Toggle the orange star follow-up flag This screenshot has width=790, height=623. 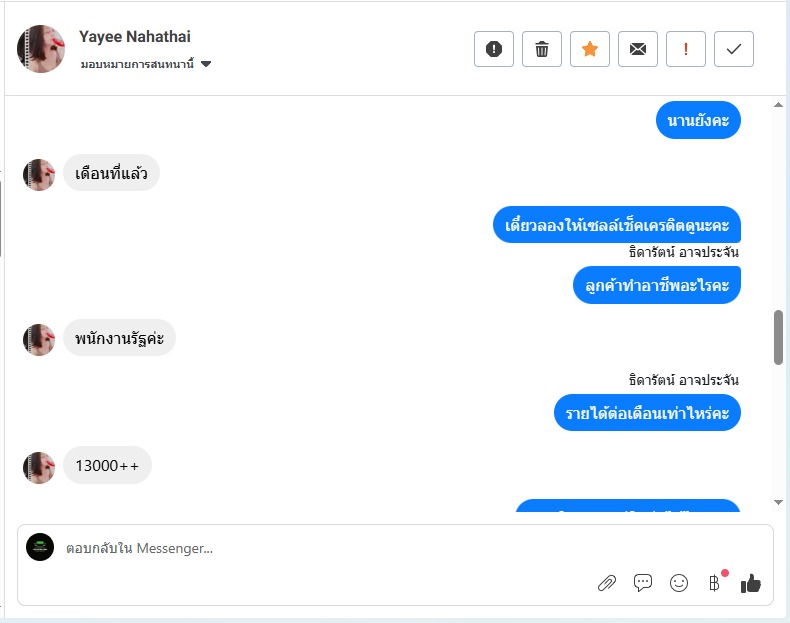tap(590, 49)
